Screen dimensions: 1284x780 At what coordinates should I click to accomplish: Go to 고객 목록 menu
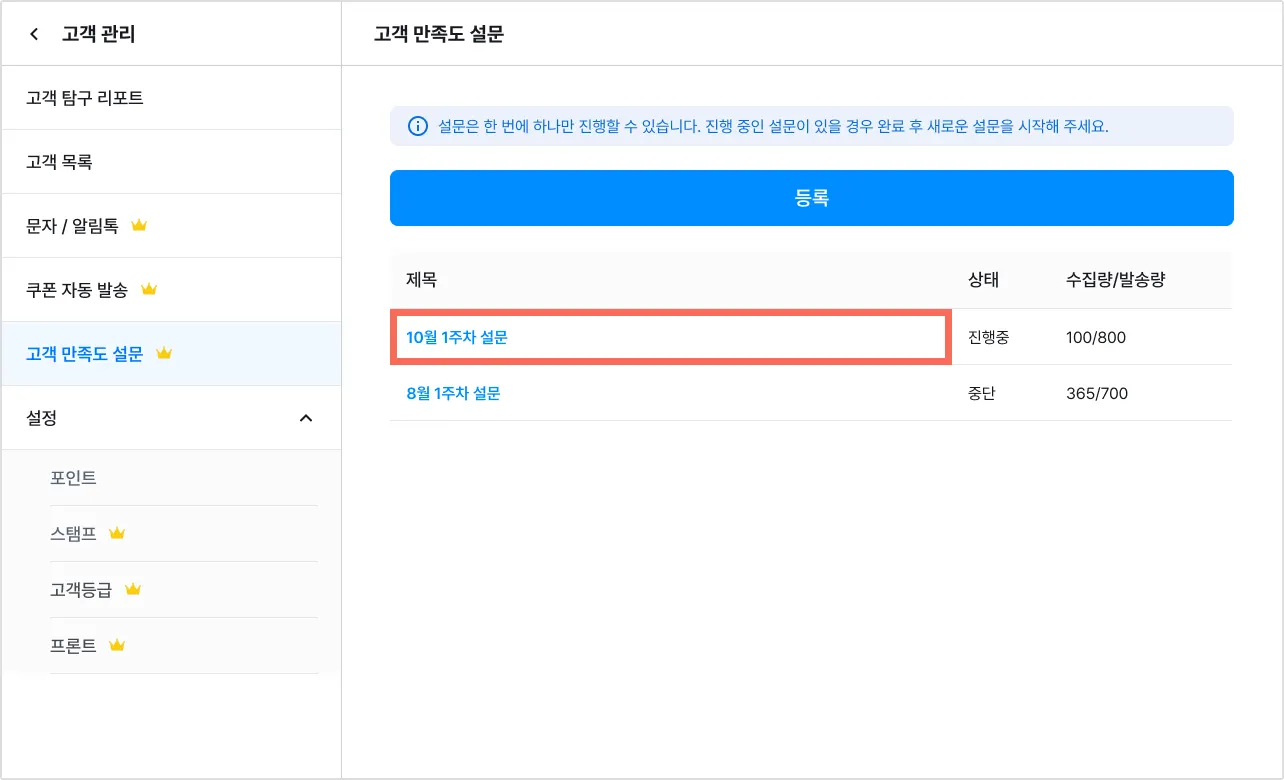(x=59, y=162)
